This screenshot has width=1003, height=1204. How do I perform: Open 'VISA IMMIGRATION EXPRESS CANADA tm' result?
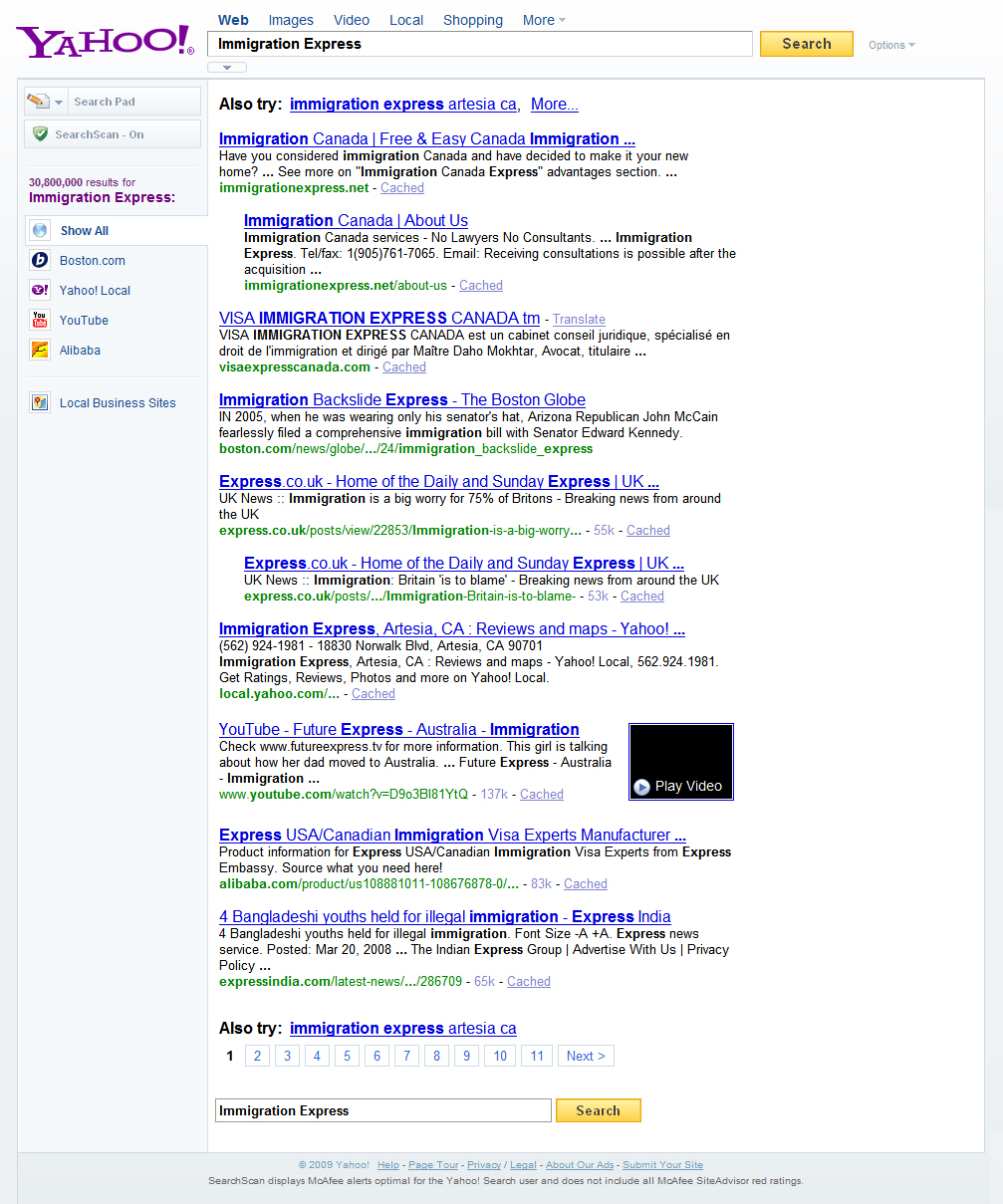click(x=379, y=319)
